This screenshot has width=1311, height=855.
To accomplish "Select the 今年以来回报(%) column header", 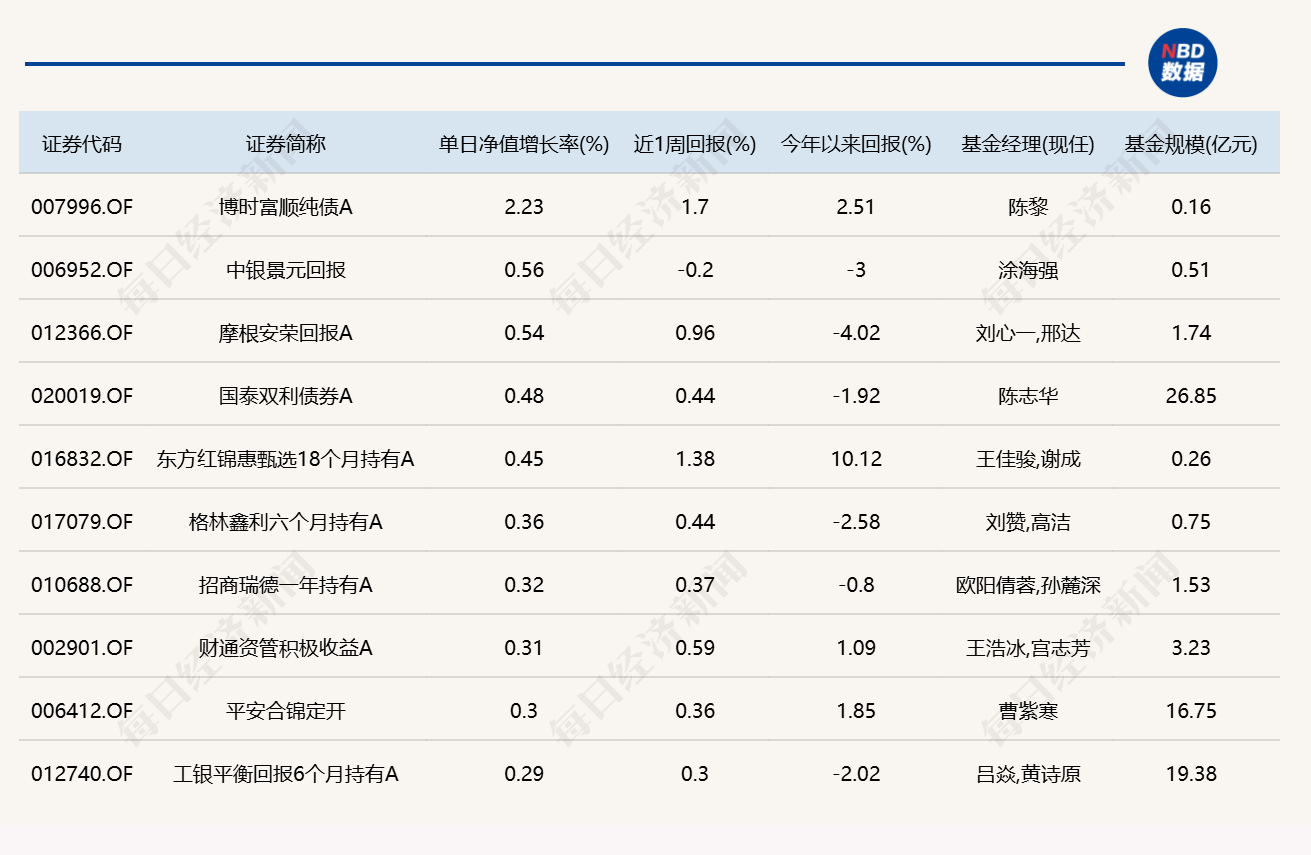I will click(x=856, y=144).
